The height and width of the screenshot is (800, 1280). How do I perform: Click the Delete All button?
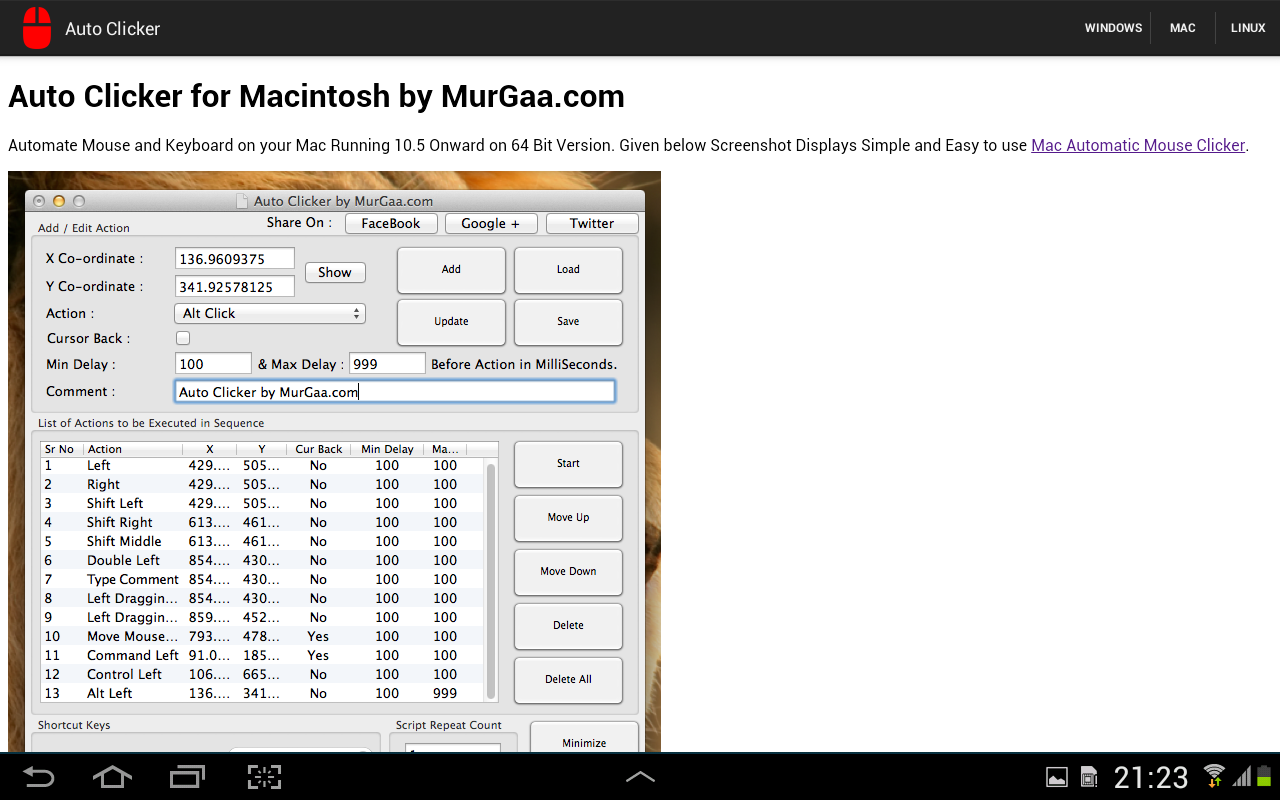tap(568, 680)
